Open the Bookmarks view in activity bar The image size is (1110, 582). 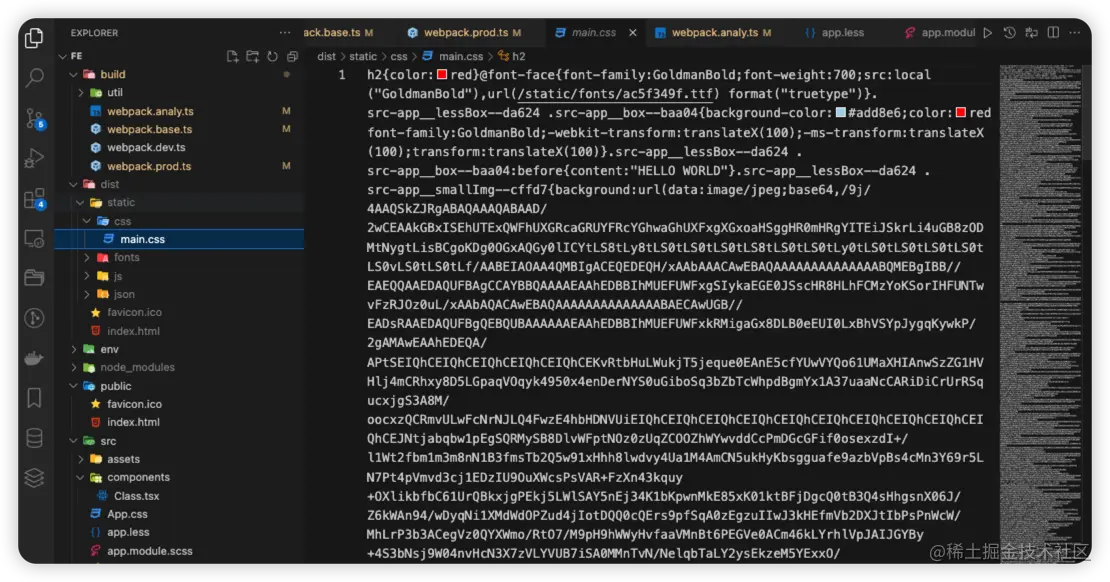click(x=34, y=397)
